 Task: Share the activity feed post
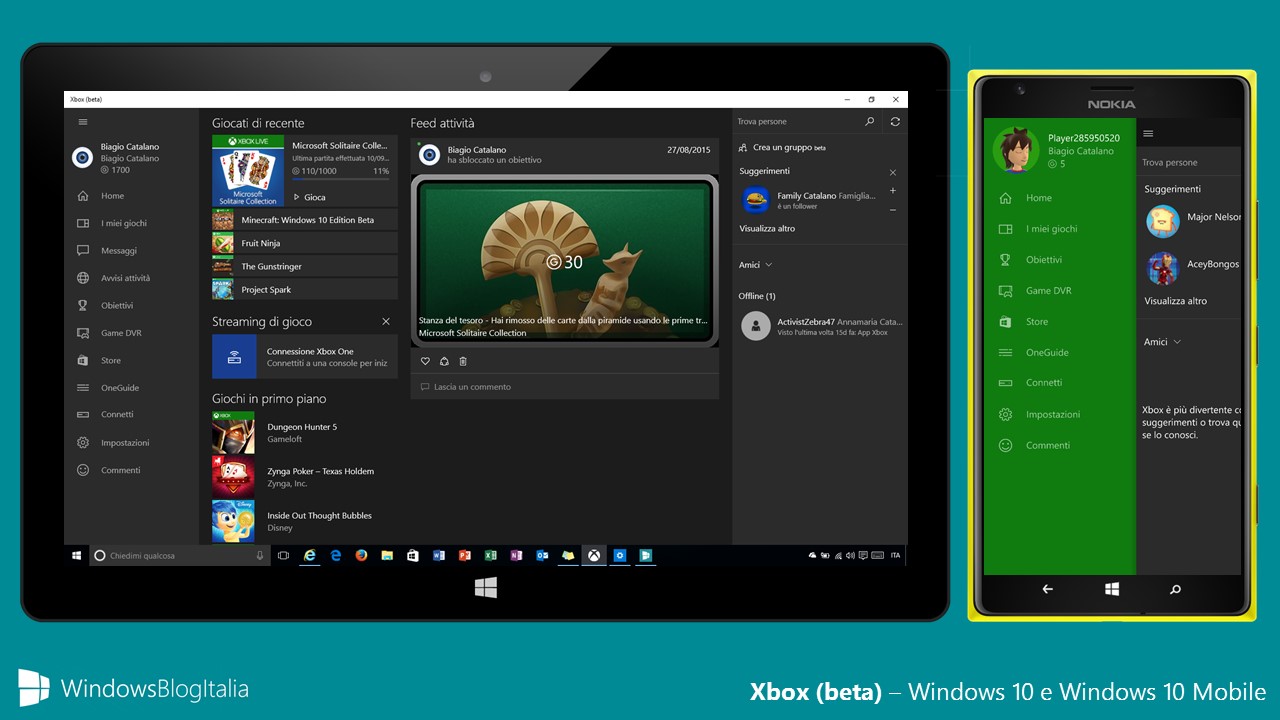[444, 361]
